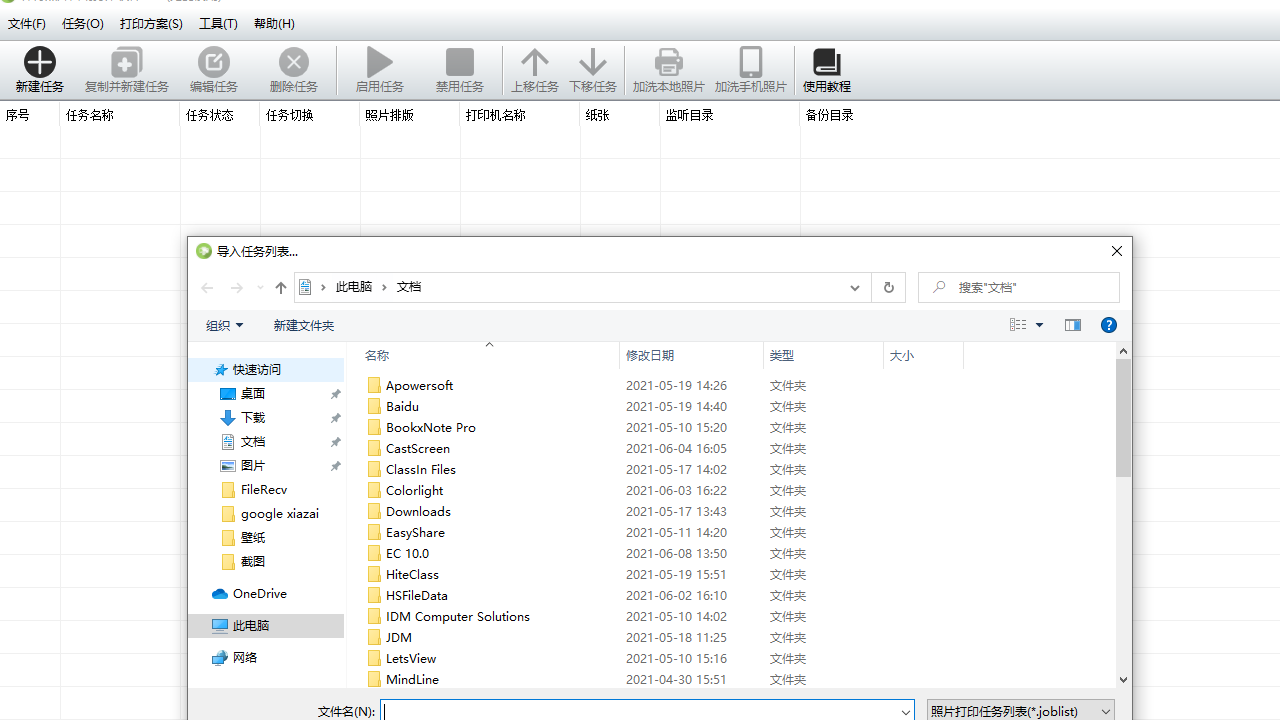Viewport: 1280px width, 720px height.
Task: Open the file type dropdown showing joblist
Action: [1019, 711]
